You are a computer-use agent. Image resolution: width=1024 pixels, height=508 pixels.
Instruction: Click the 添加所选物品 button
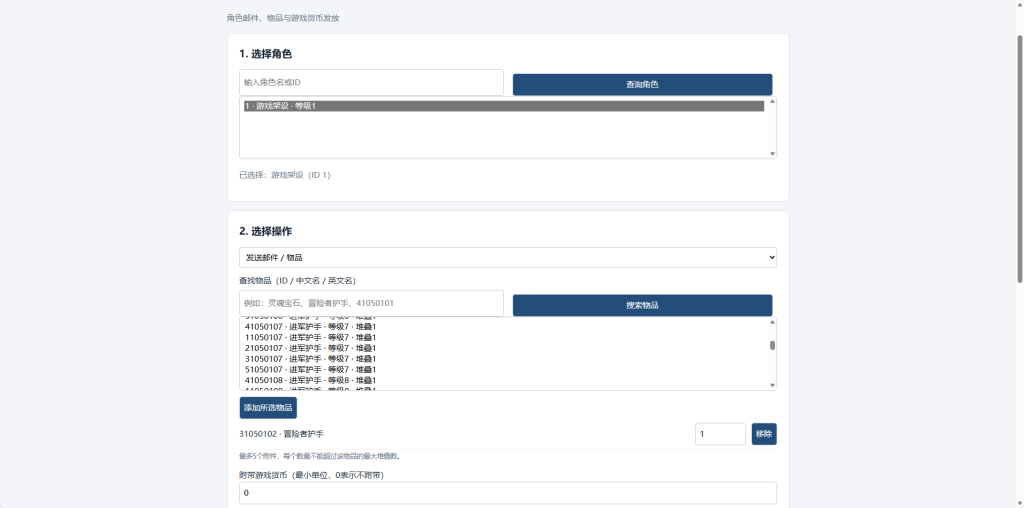point(268,407)
